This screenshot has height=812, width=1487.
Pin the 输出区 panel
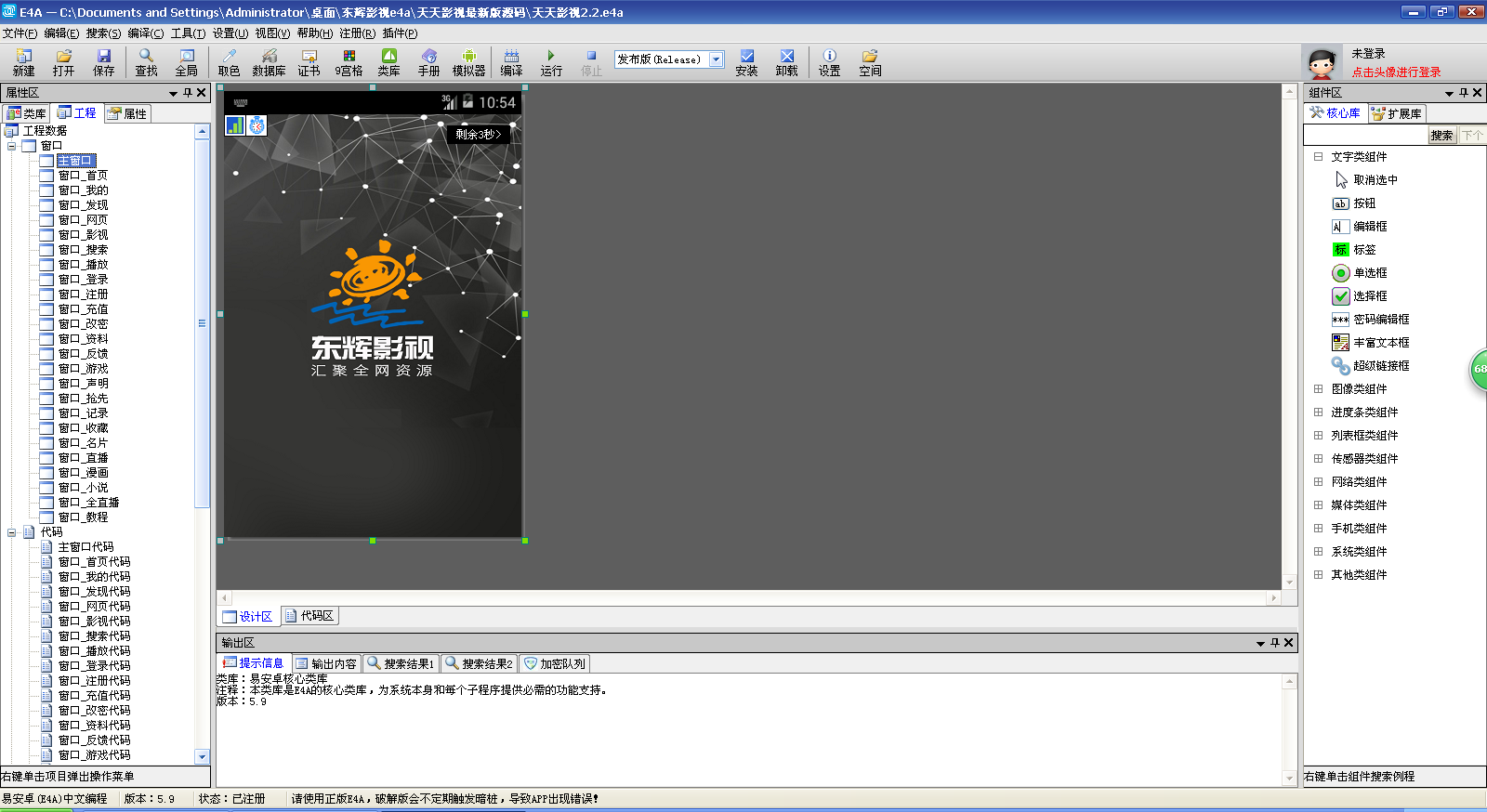pyautogui.click(x=1275, y=643)
